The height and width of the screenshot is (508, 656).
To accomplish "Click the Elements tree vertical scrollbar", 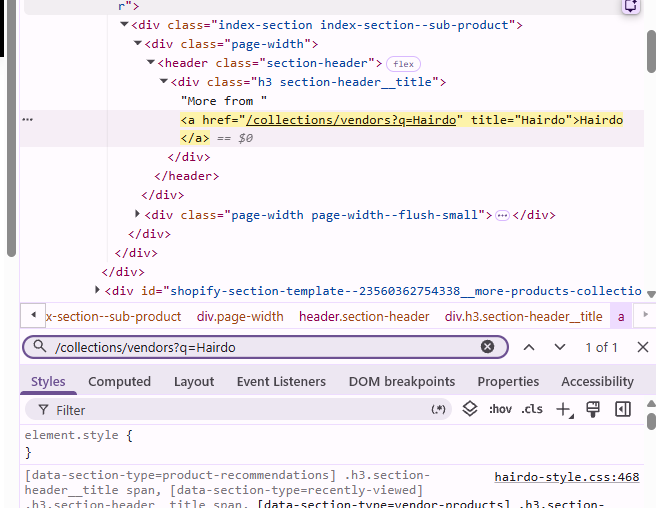I will (x=651, y=51).
